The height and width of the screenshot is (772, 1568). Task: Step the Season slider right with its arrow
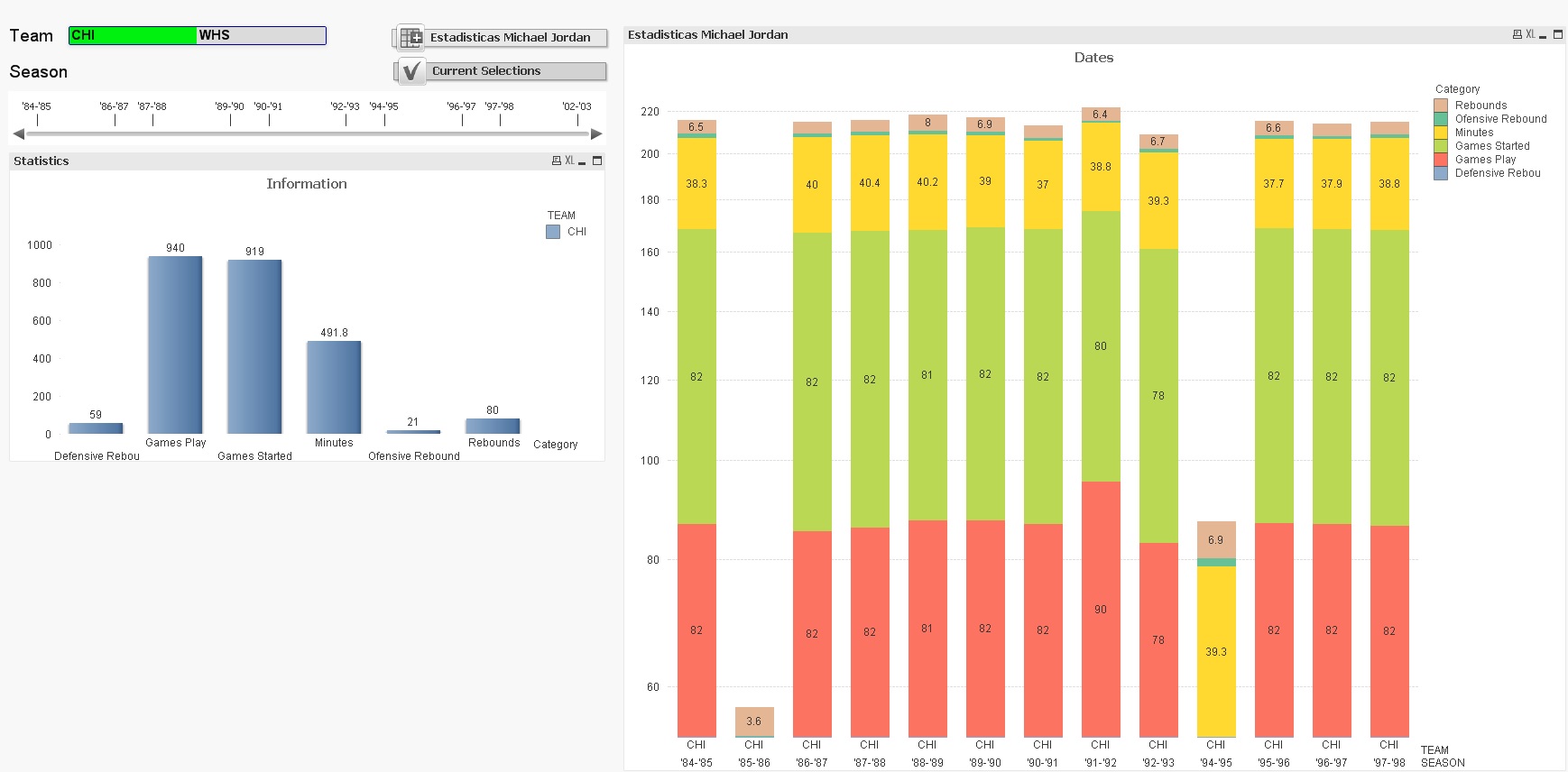[x=596, y=133]
